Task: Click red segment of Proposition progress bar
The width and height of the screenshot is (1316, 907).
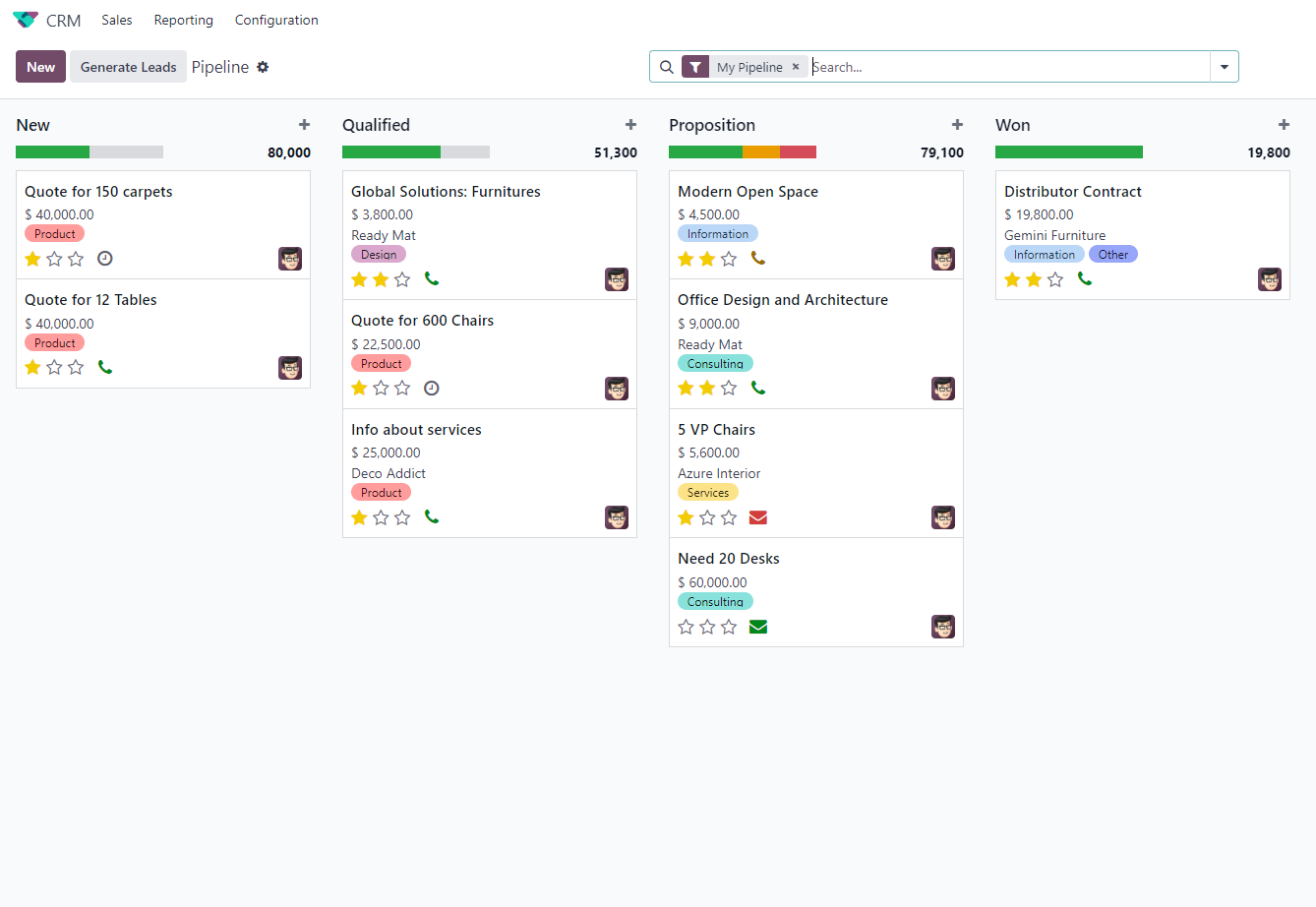Action: [x=798, y=152]
